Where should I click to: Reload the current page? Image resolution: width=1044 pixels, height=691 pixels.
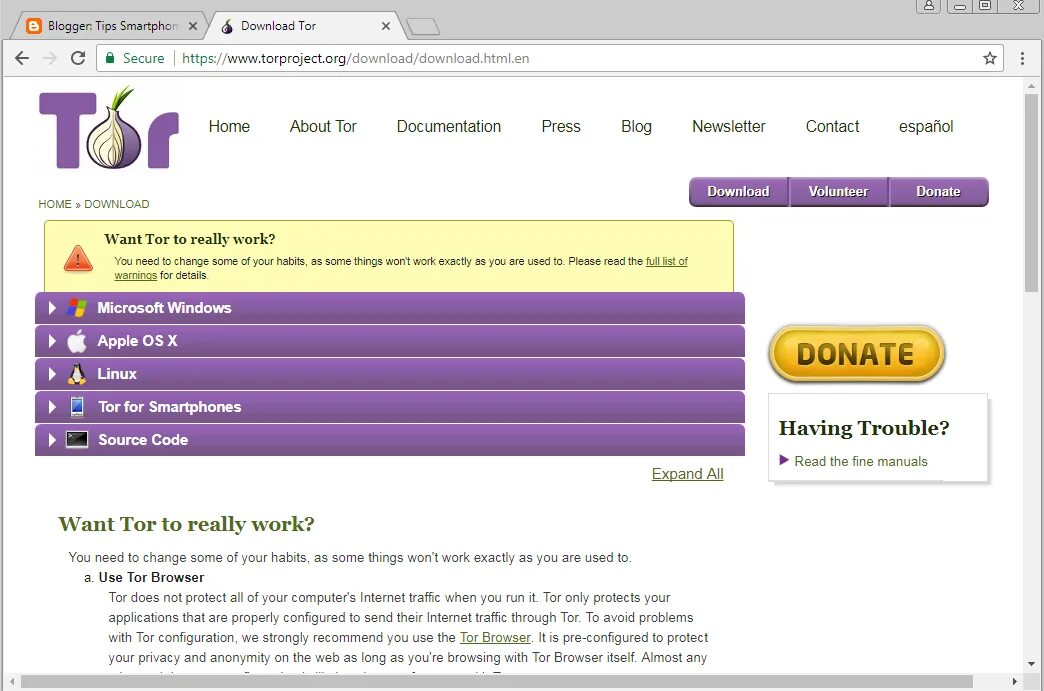pyautogui.click(x=78, y=58)
